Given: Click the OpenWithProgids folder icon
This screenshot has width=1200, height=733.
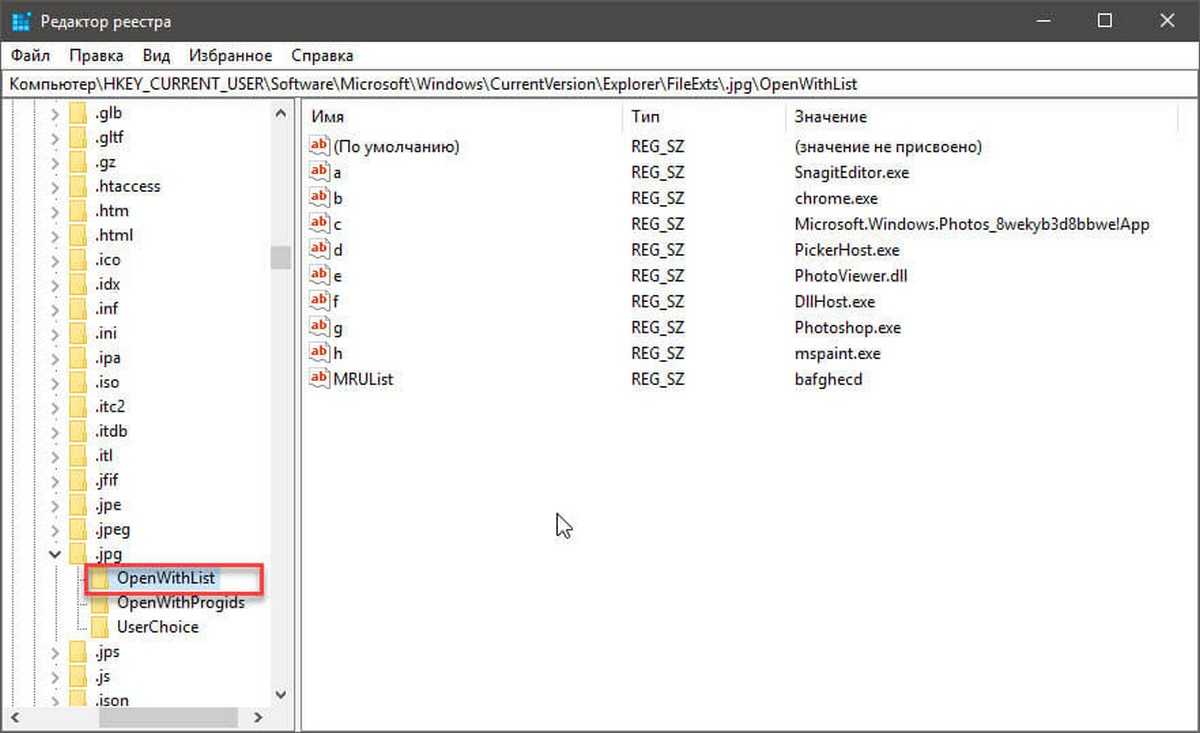Looking at the screenshot, I should tap(99, 603).
